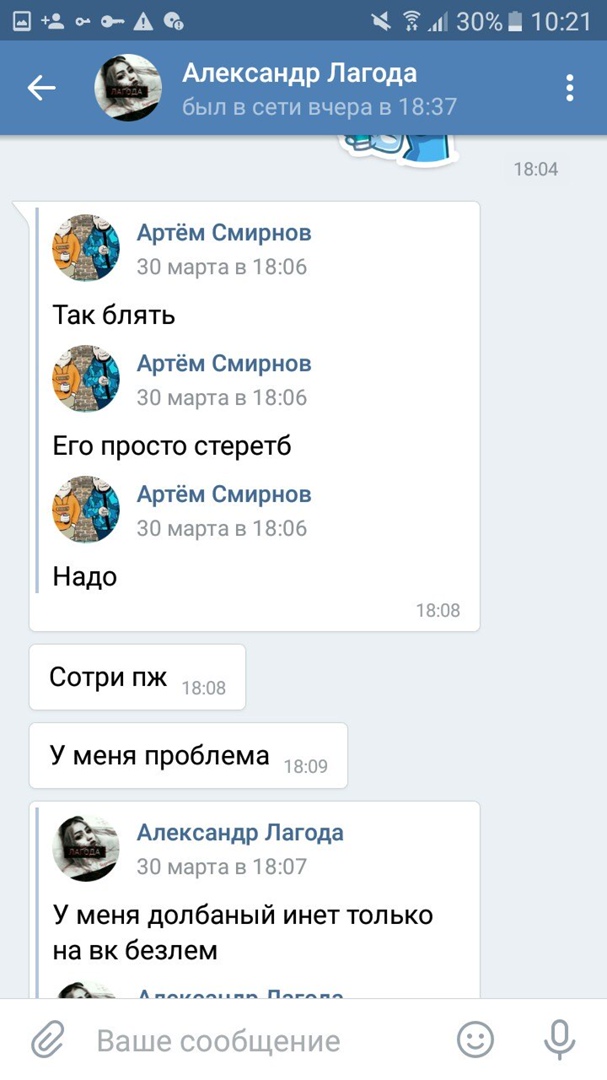Tap the microphone voice message icon
The height and width of the screenshot is (1080, 607).
pyautogui.click(x=559, y=1039)
